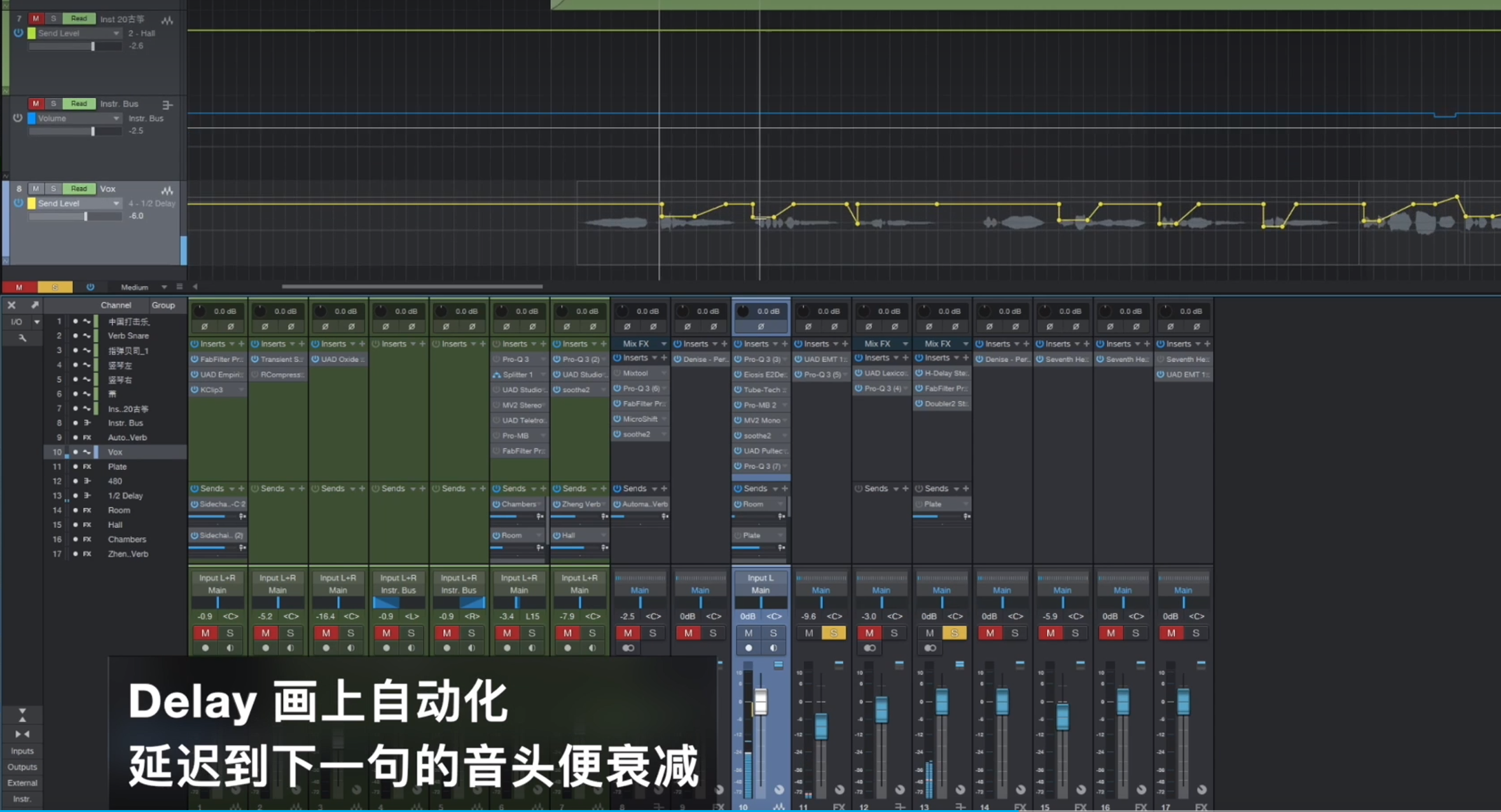Unmute the Instr. Bus track
Image resolution: width=1501 pixels, height=812 pixels.
[x=36, y=104]
